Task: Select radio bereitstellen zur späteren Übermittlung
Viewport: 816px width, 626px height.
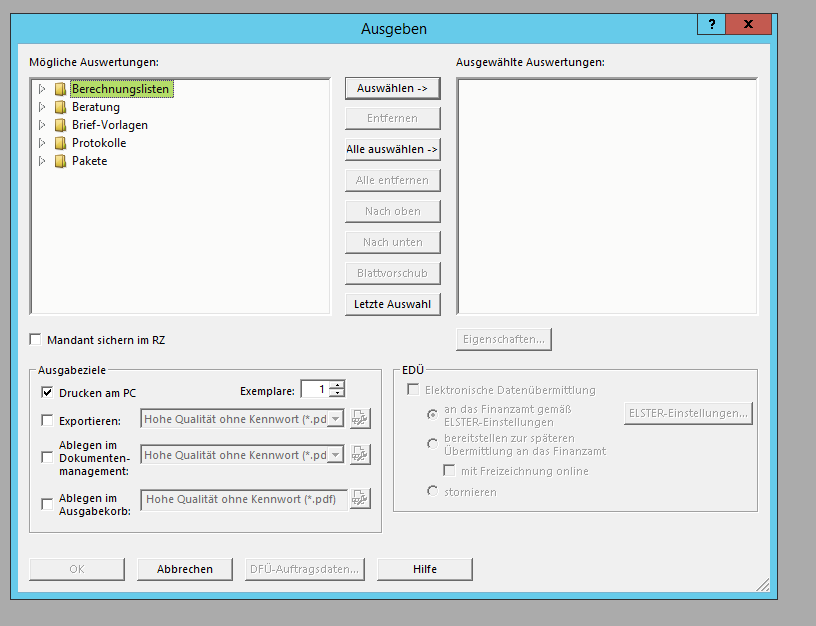Action: tap(432, 444)
